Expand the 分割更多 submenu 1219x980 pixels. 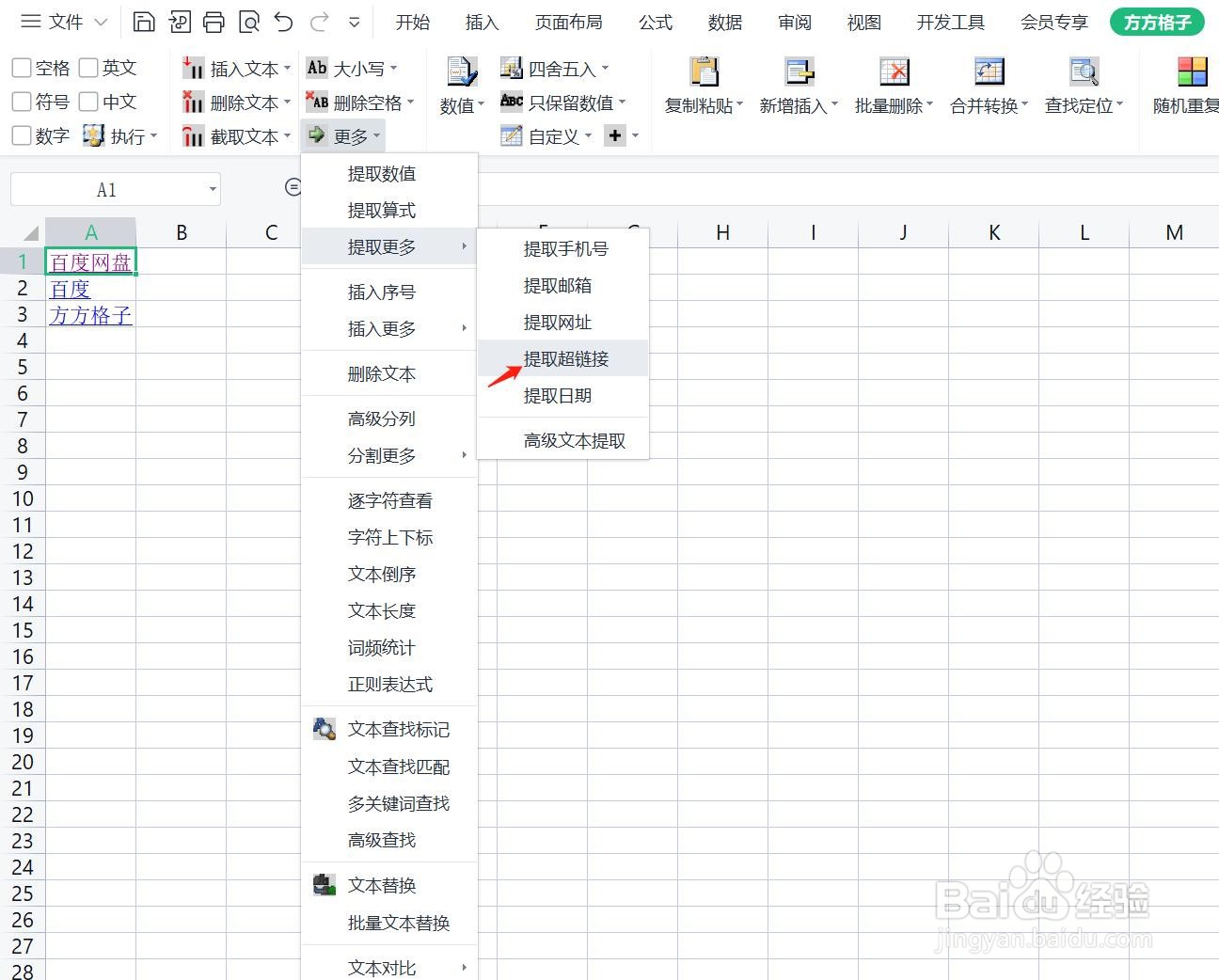tap(389, 455)
